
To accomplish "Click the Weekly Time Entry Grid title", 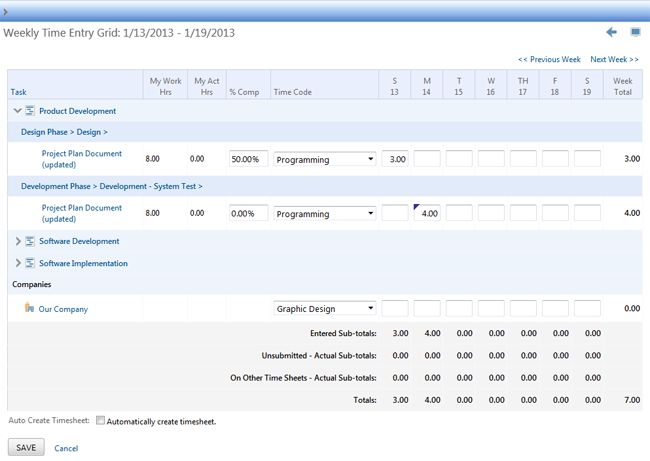I will [x=119, y=33].
